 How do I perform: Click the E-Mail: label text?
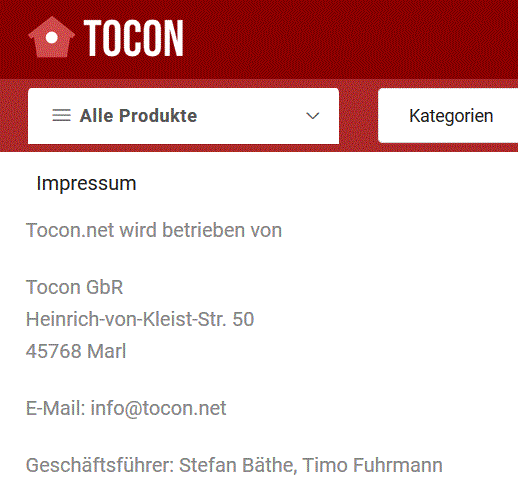(x=56, y=408)
